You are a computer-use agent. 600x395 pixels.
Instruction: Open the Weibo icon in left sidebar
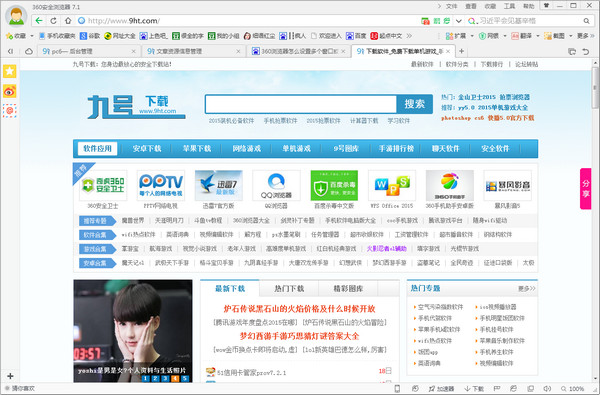[x=10, y=91]
